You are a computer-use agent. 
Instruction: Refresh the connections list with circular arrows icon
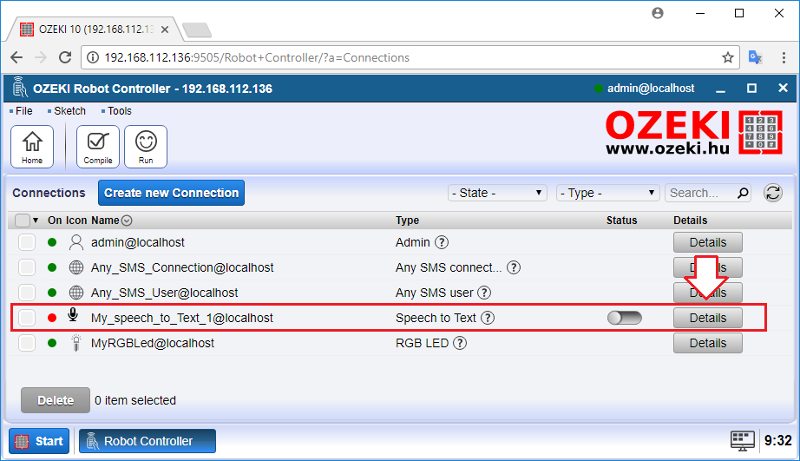(x=773, y=193)
